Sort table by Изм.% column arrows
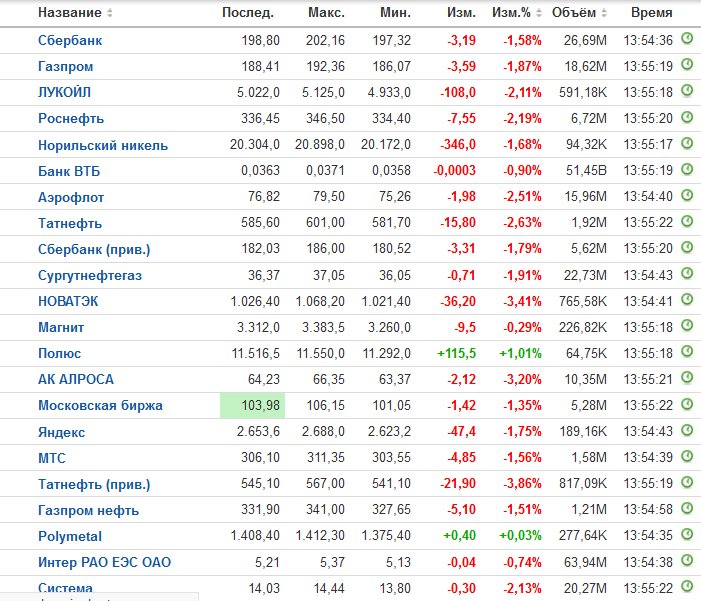 coord(539,13)
